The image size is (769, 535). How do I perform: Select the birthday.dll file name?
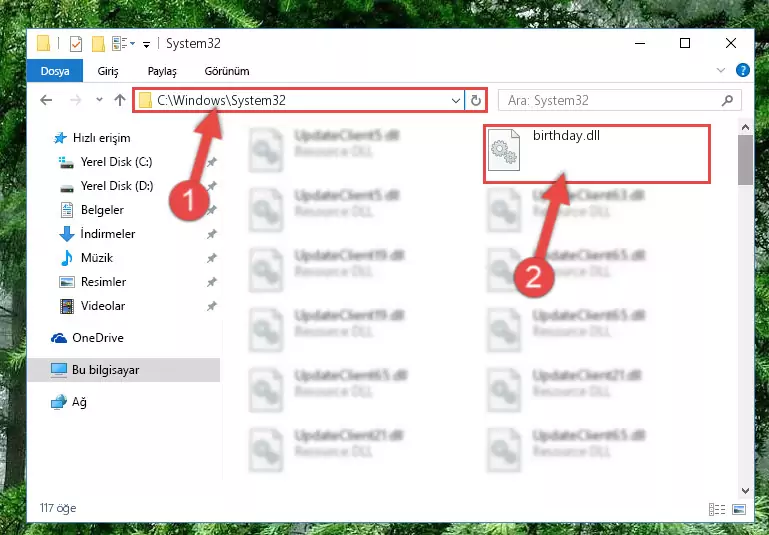coord(566,136)
